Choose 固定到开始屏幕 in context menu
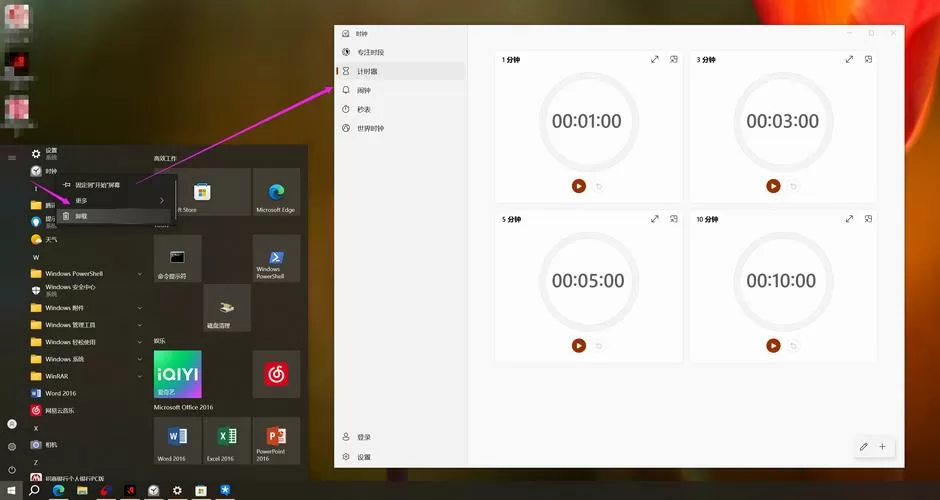Screen dimensions: 940x500 pyautogui.click(x=116, y=185)
